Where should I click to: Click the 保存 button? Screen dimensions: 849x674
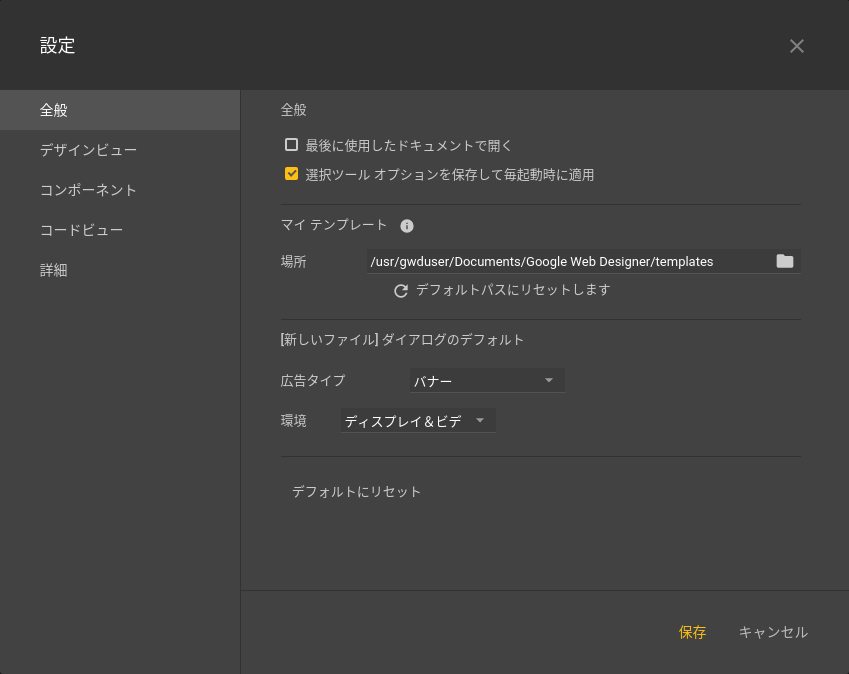(x=693, y=632)
